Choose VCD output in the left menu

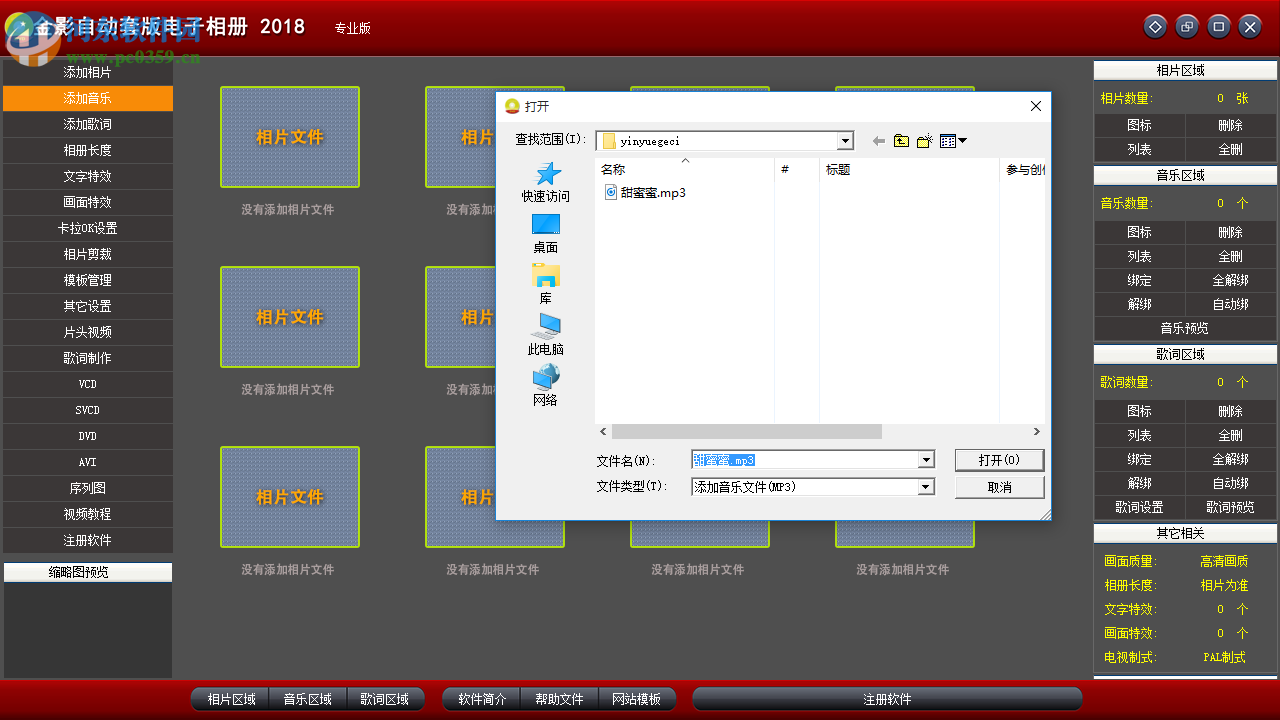(x=88, y=384)
